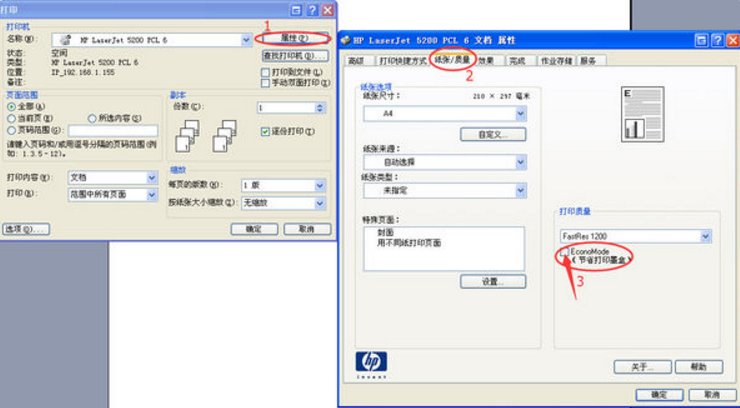Screen dimensions: 740x408
Task: Open 打印 range dropdown 范围中所有页面
Action: [x=113, y=194]
